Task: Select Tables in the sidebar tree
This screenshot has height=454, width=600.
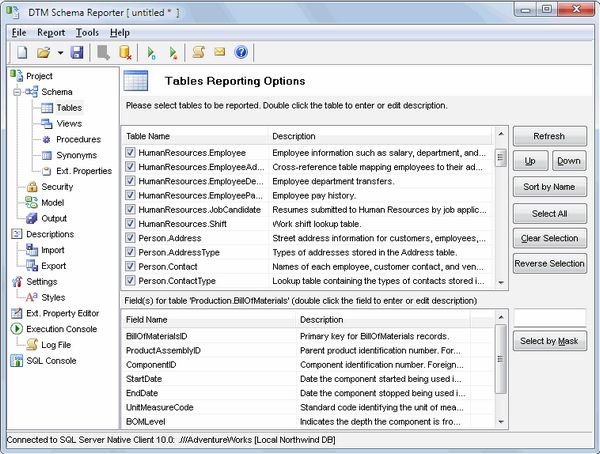Action: [x=69, y=108]
